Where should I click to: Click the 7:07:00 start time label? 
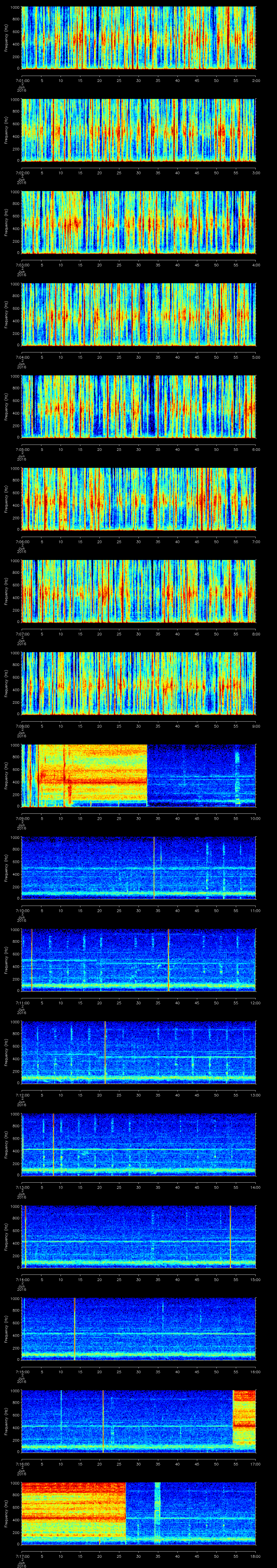pos(22,634)
